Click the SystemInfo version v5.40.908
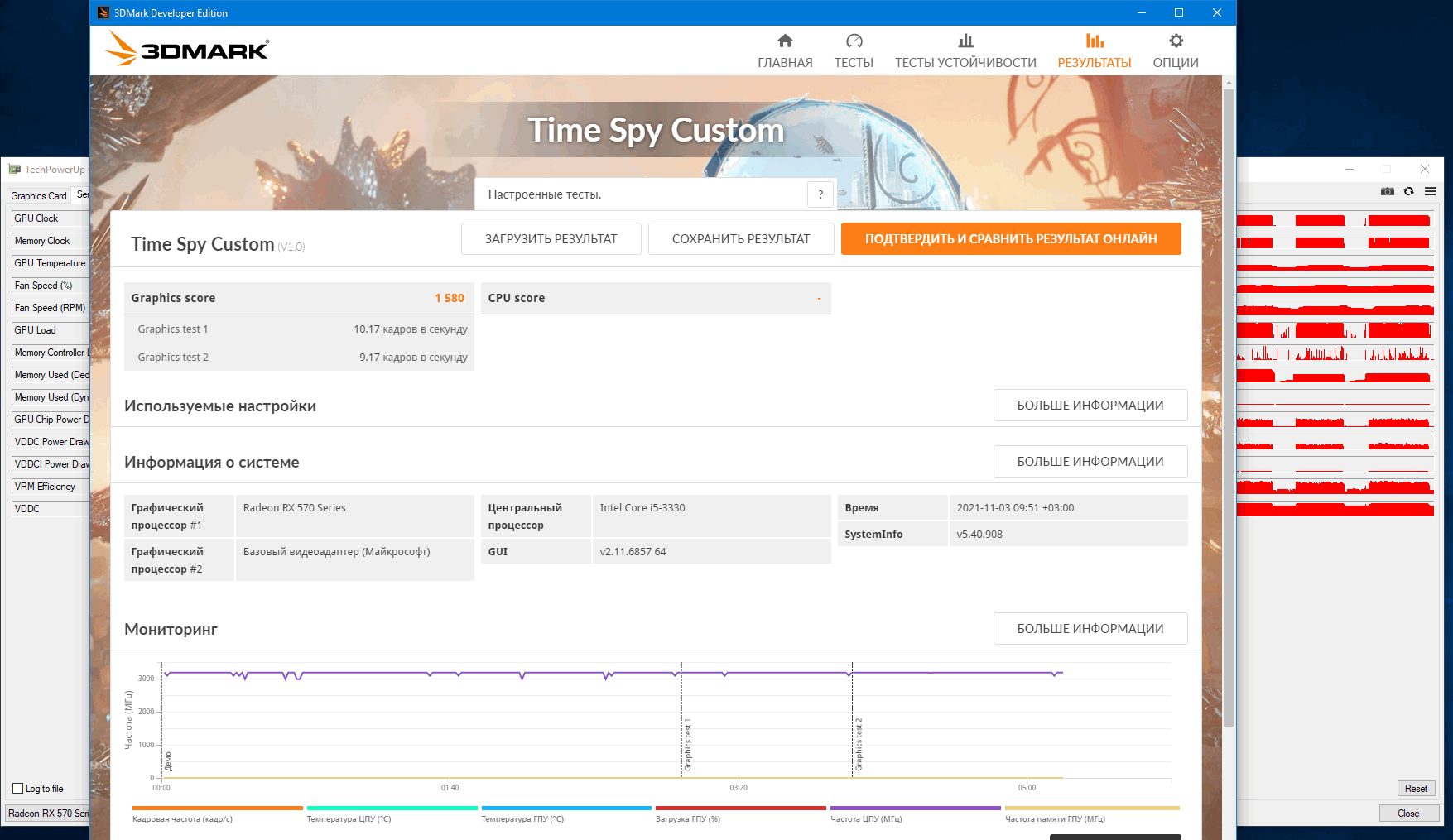 point(979,535)
